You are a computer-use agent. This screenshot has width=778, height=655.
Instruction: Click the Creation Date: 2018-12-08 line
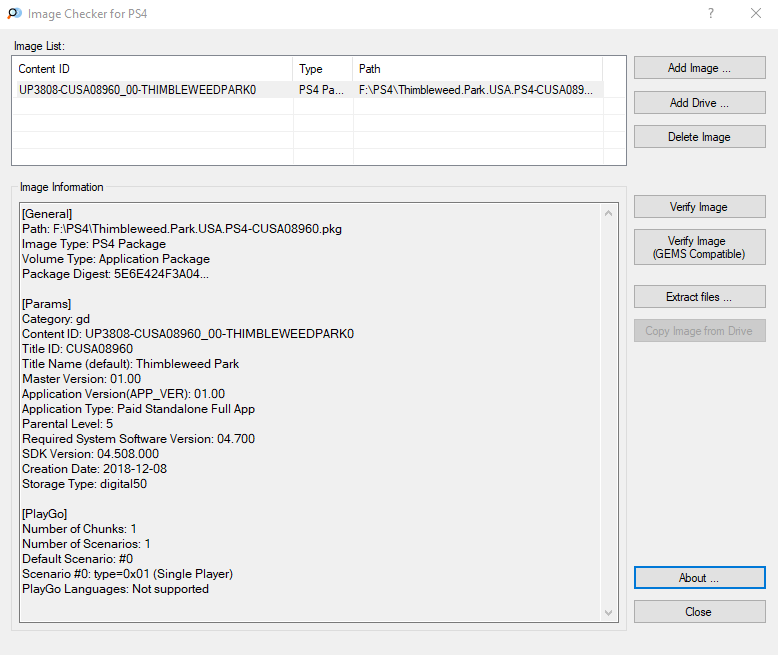click(x=94, y=468)
